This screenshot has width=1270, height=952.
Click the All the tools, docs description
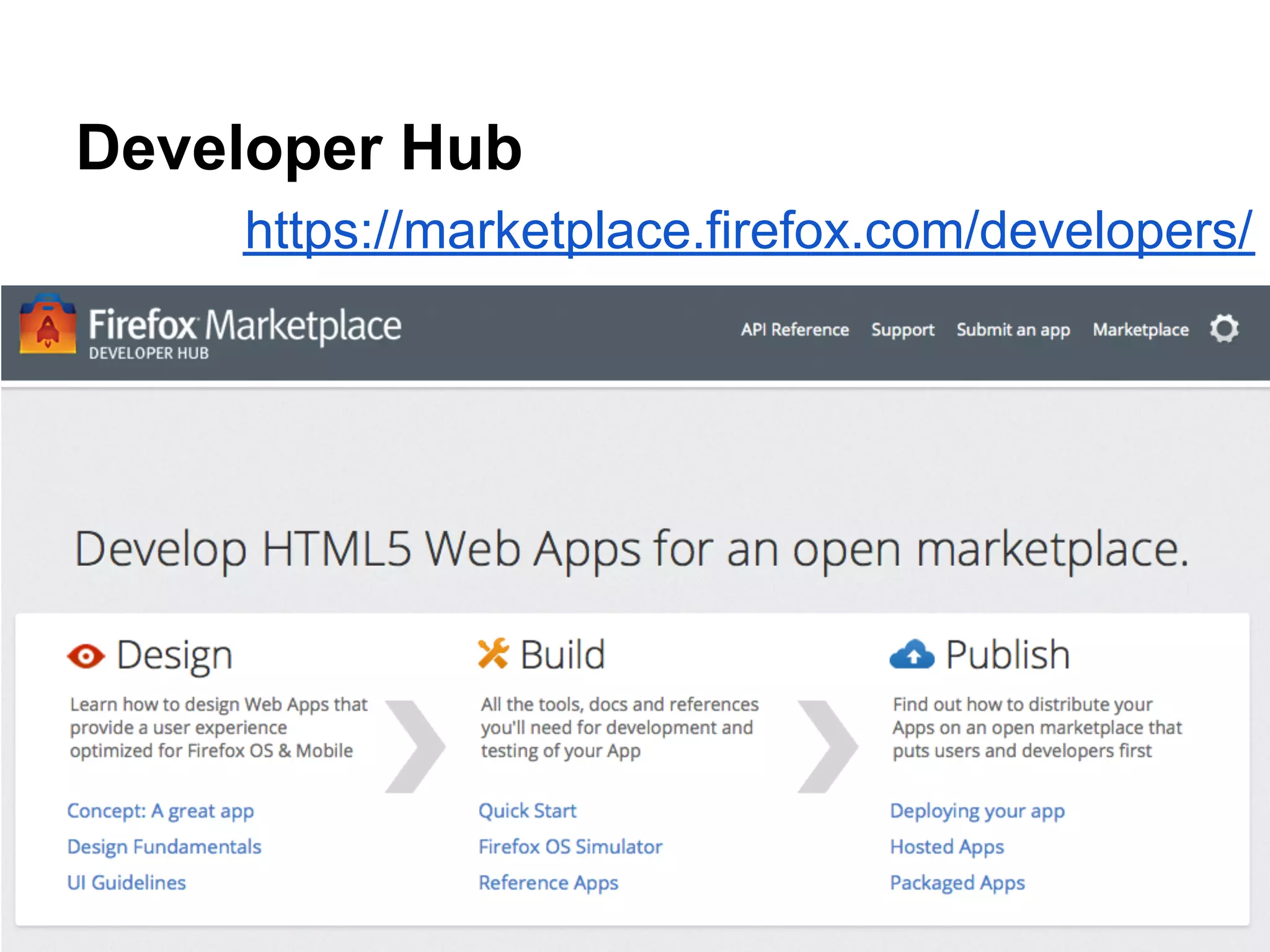[619, 728]
